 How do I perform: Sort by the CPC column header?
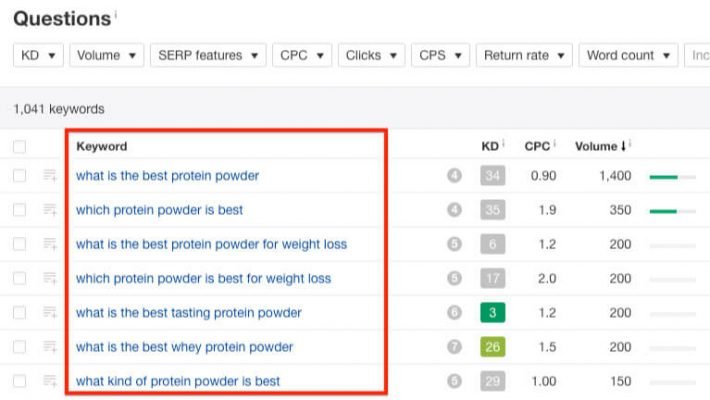point(537,147)
